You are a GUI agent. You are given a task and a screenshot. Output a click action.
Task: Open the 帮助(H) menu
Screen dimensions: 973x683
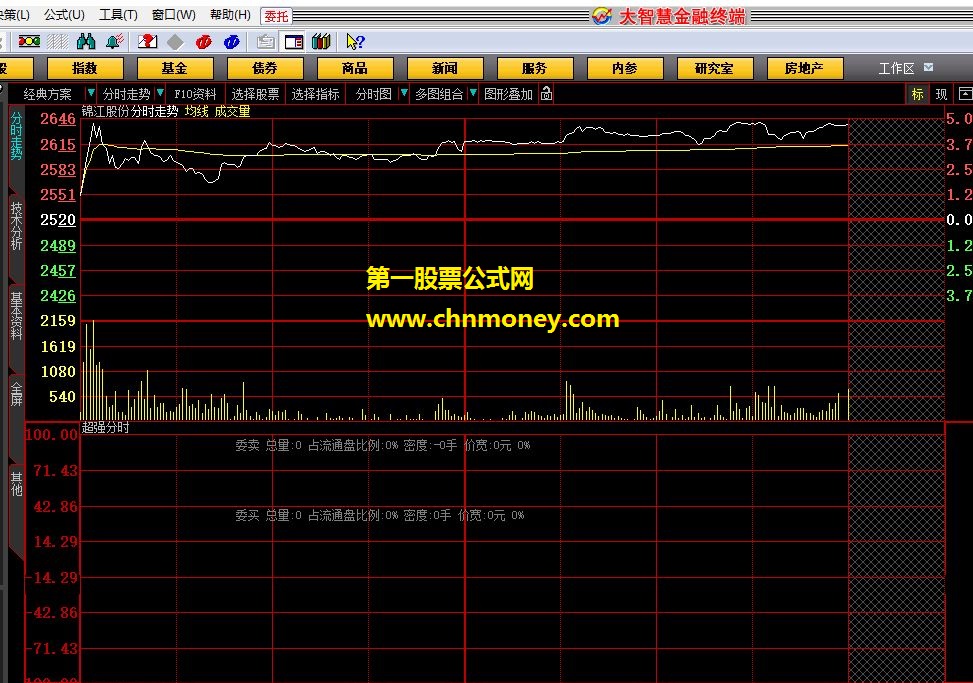tap(230, 14)
